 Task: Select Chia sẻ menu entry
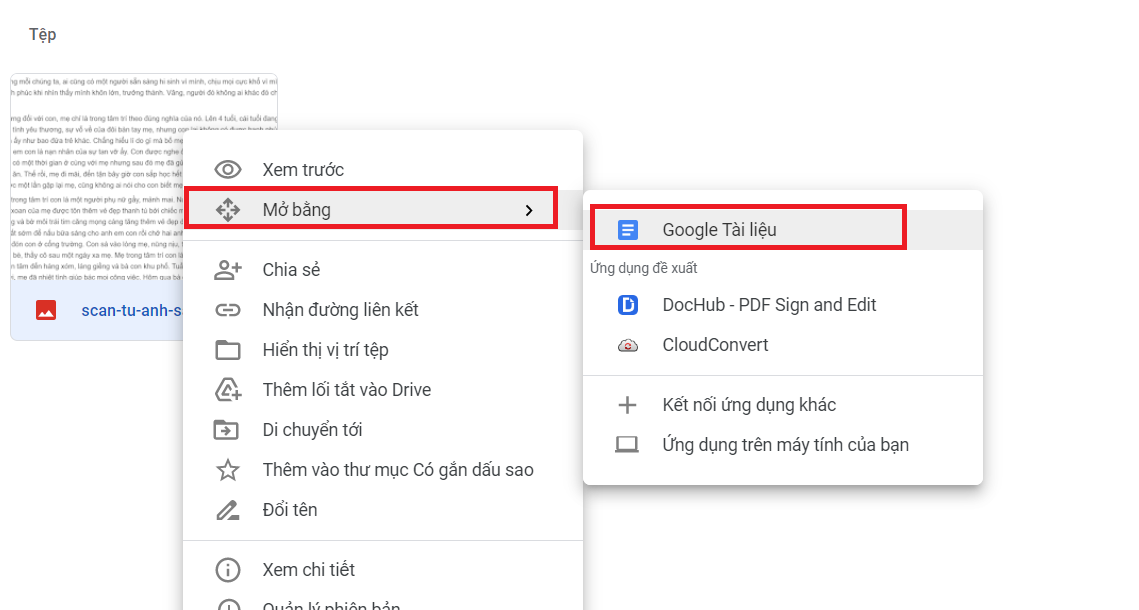(383, 270)
